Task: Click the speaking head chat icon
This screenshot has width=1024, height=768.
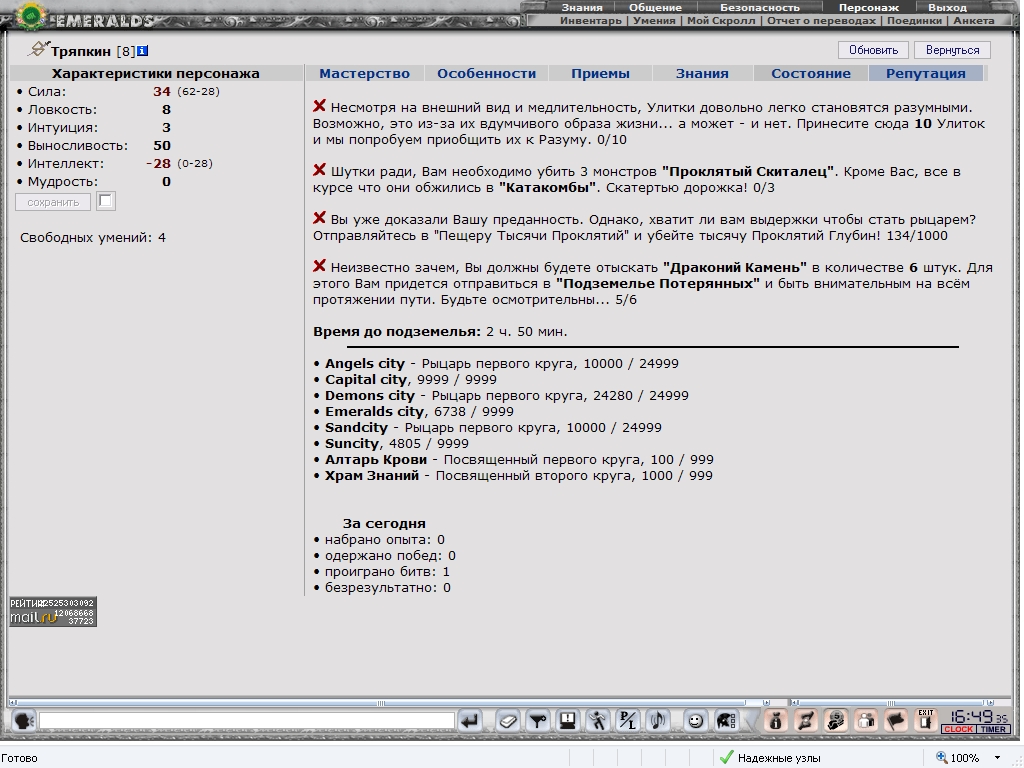Action: pos(24,721)
